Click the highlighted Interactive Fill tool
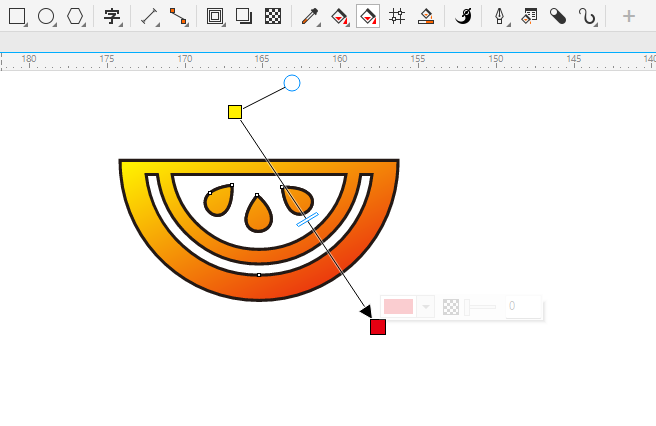Image resolution: width=656 pixels, height=426 pixels. (x=368, y=16)
